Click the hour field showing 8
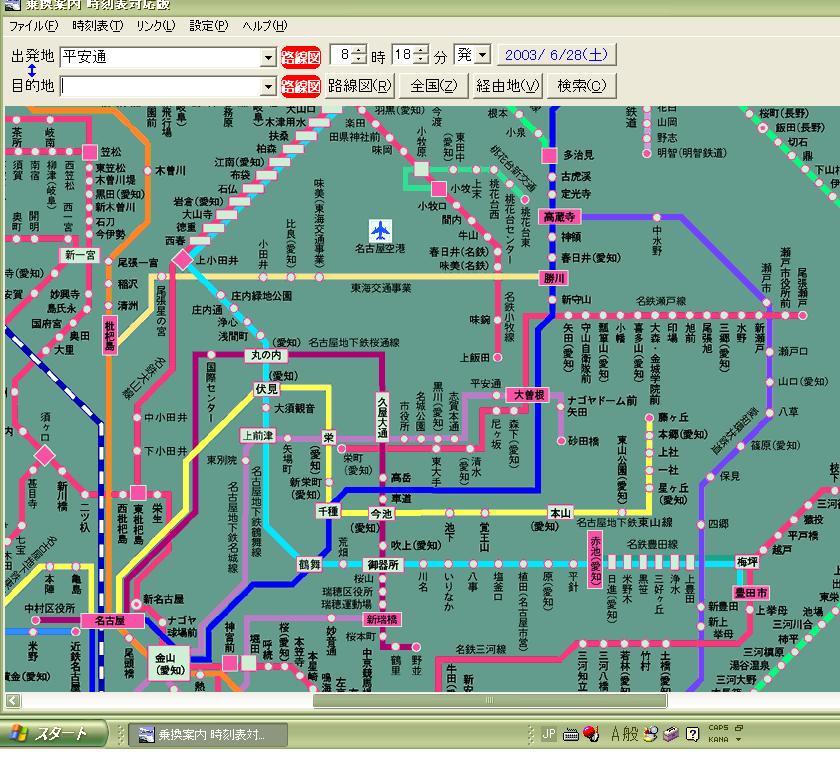Image resolution: width=840 pixels, height=768 pixels. point(342,55)
